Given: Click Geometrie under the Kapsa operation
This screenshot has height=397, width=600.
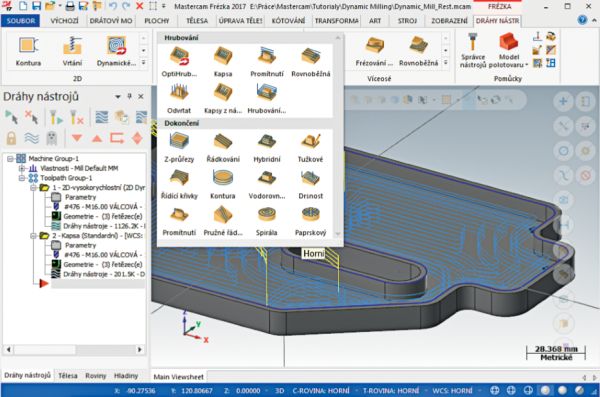Looking at the screenshot, I should pos(103,265).
